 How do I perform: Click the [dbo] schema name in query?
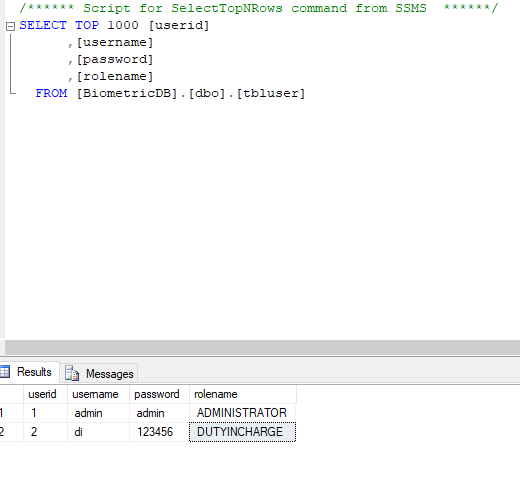pos(207,93)
